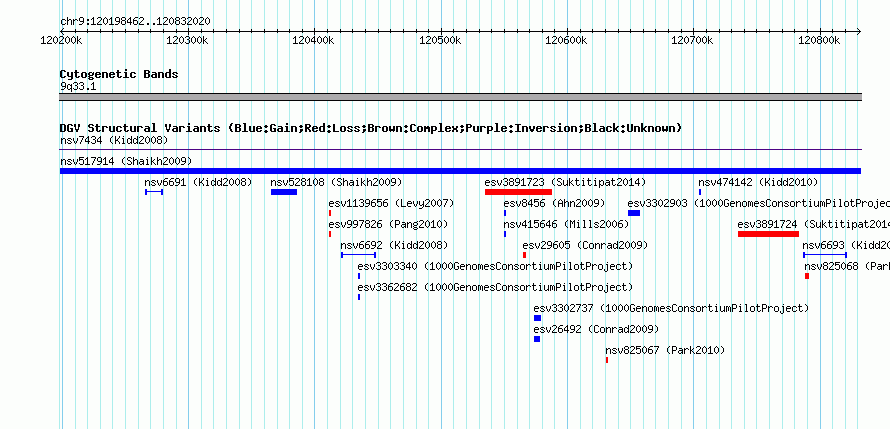Click the nsv6693 blue bracket glyph
Screen dimensions: 890x429
[x=824, y=255]
